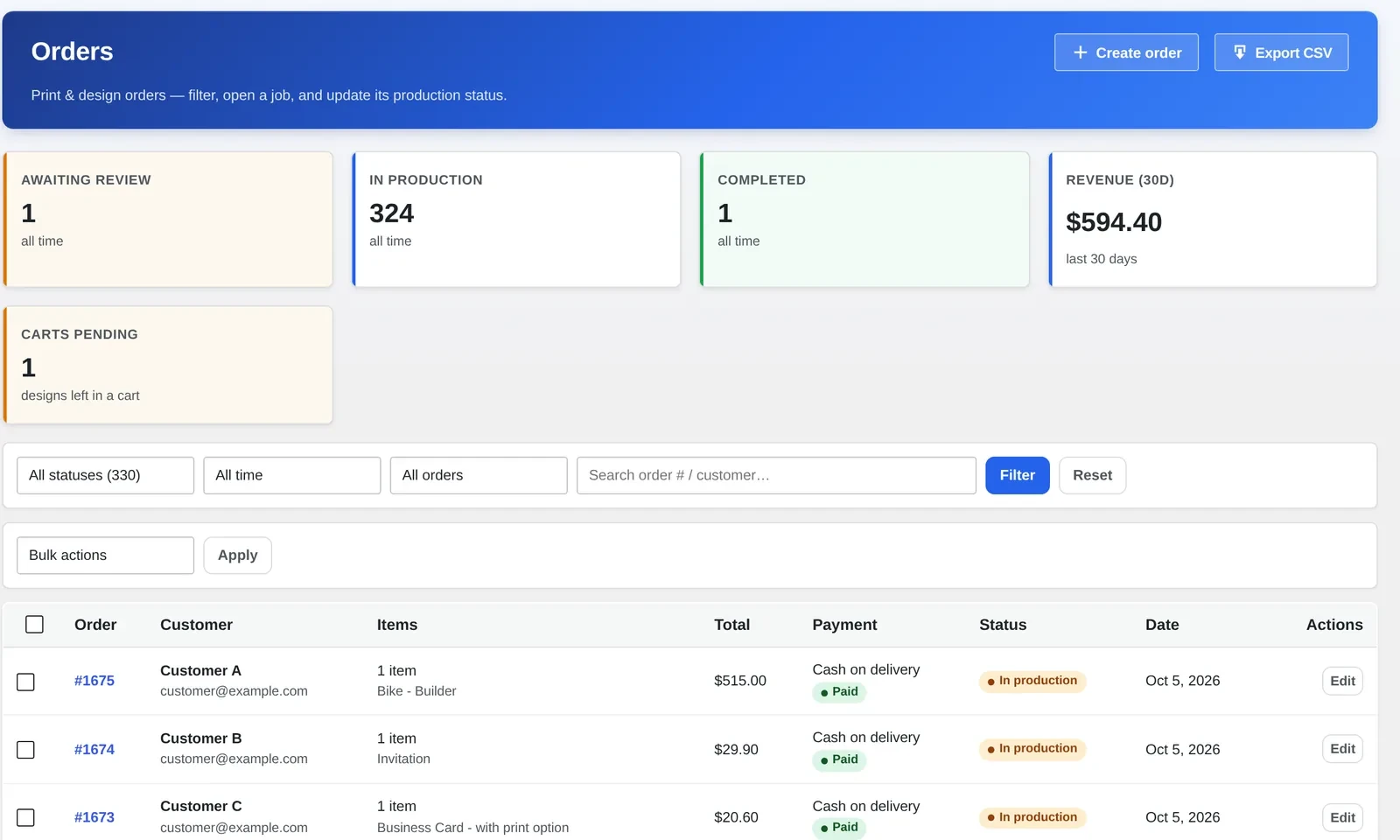Apply filters with the Filter button
1400x840 pixels.
[1017, 475]
